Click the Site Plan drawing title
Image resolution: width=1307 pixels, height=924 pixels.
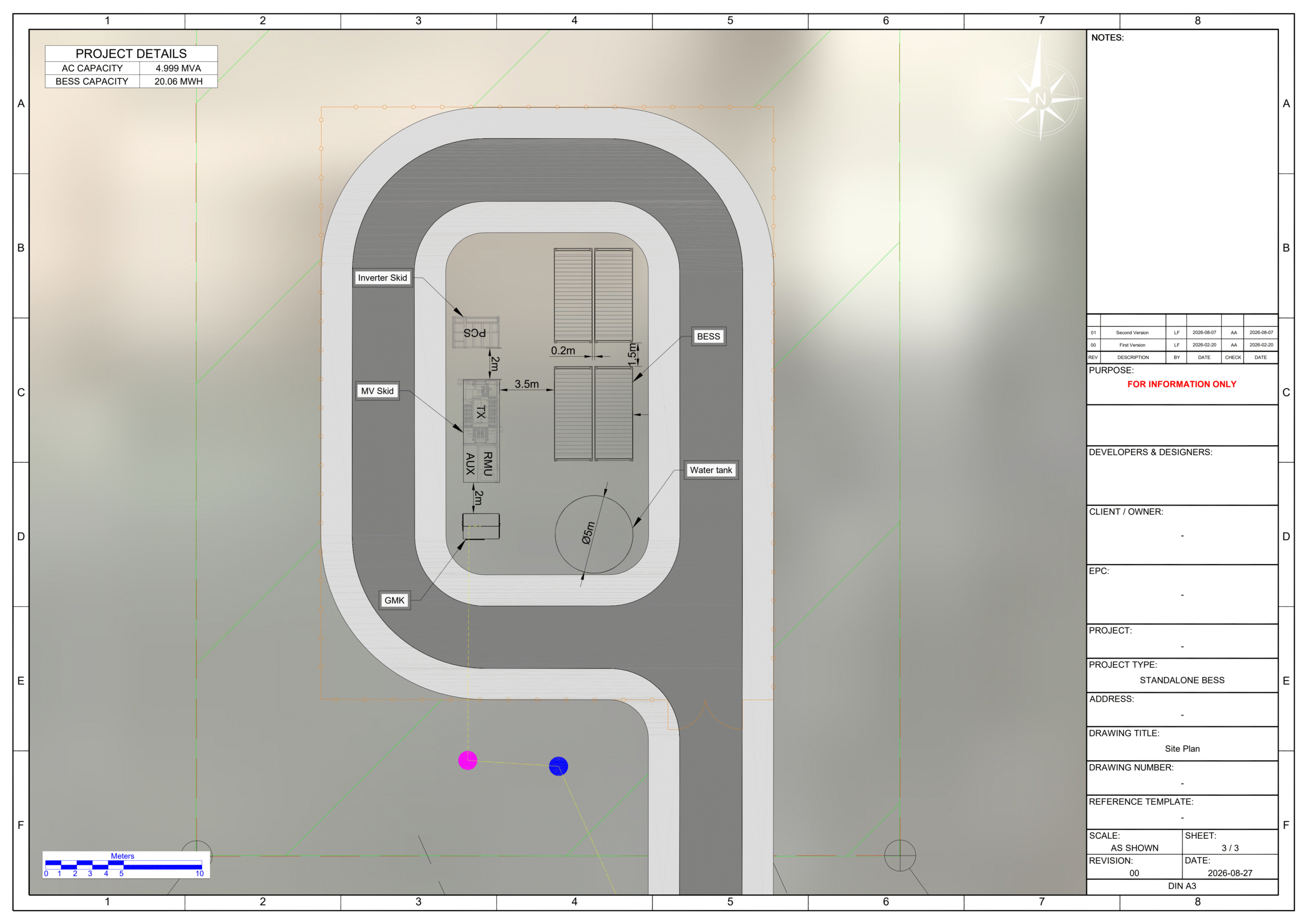point(1182,749)
